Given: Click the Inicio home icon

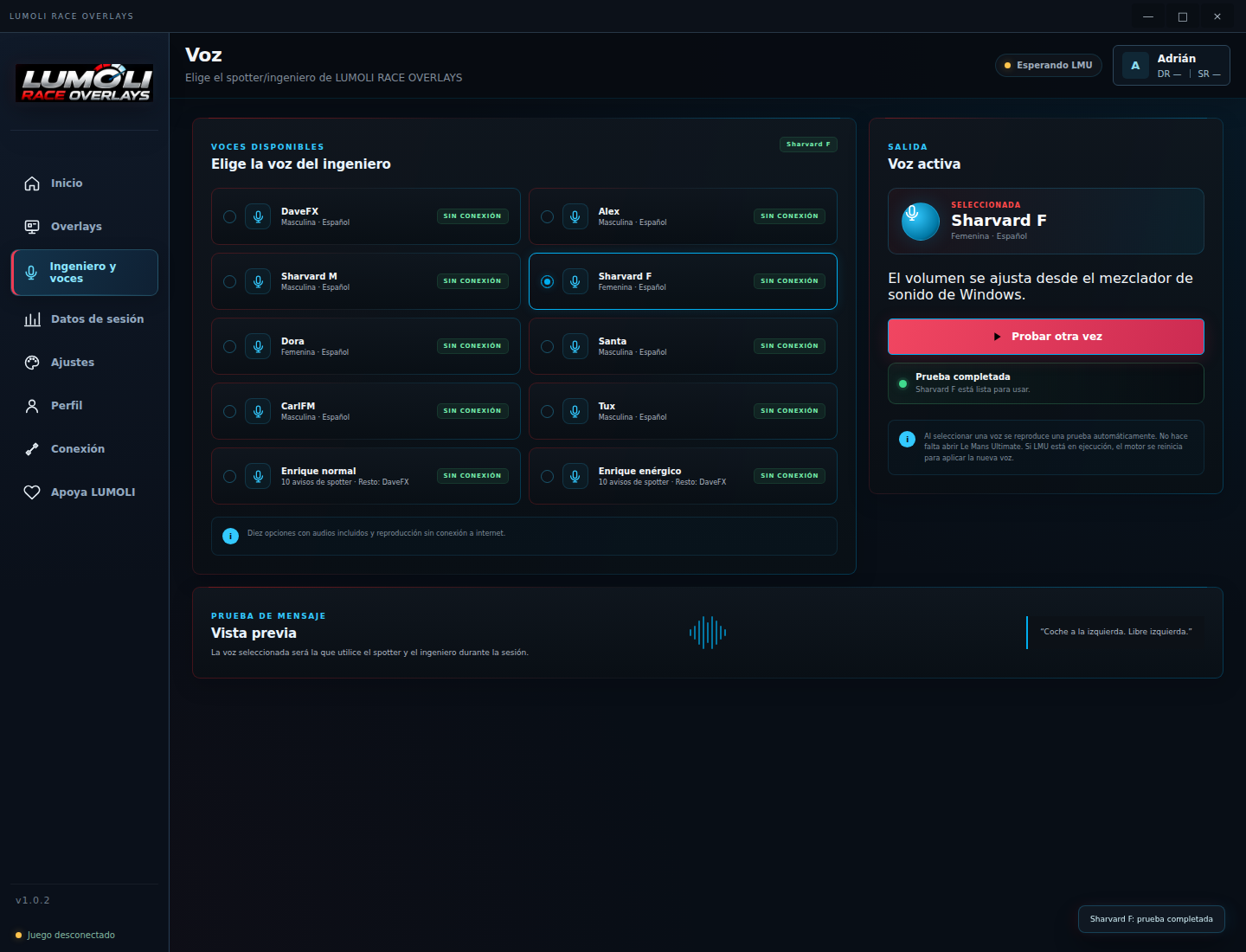Looking at the screenshot, I should [32, 183].
